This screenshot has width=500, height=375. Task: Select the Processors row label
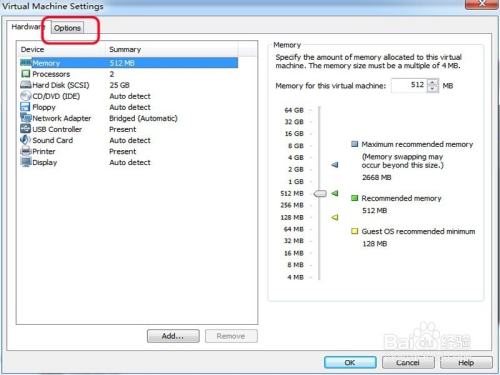pyautogui.click(x=51, y=74)
